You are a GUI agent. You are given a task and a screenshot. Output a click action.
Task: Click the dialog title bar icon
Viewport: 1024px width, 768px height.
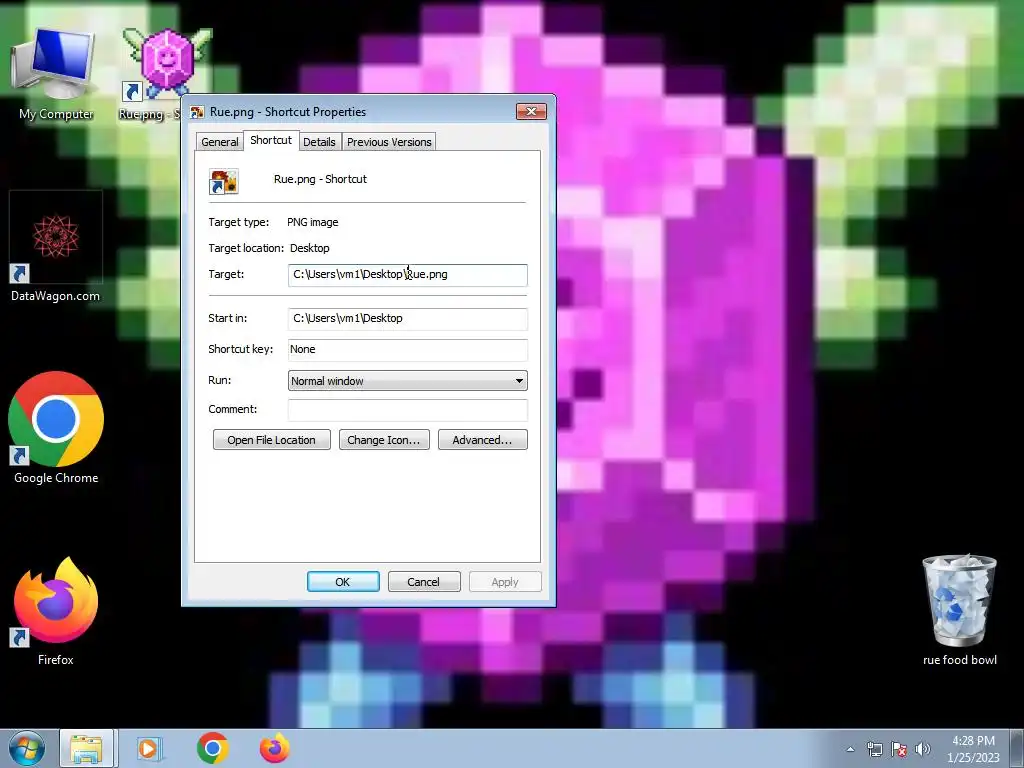click(x=197, y=112)
